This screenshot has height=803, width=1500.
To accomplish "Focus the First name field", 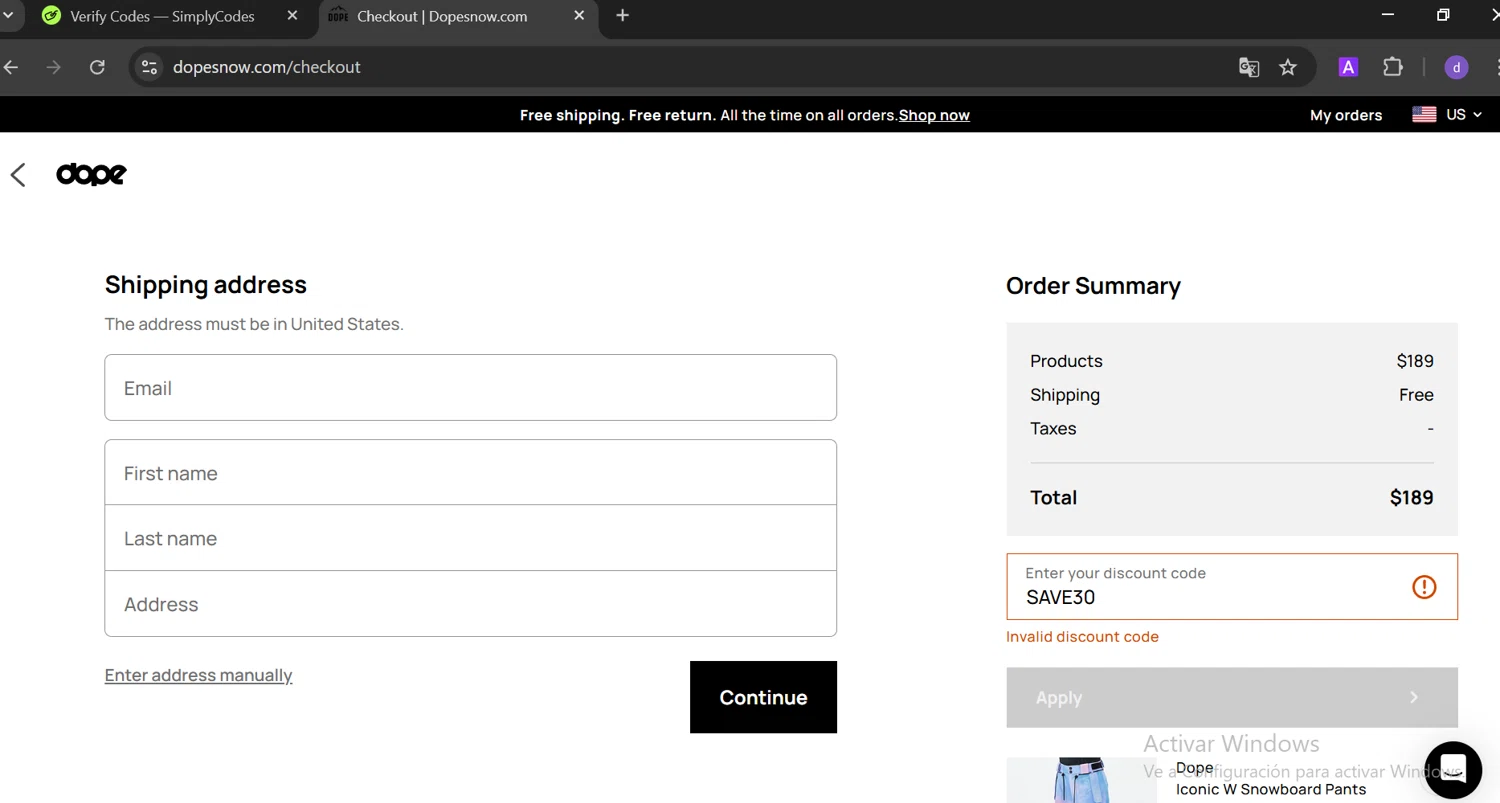I will [x=470, y=472].
